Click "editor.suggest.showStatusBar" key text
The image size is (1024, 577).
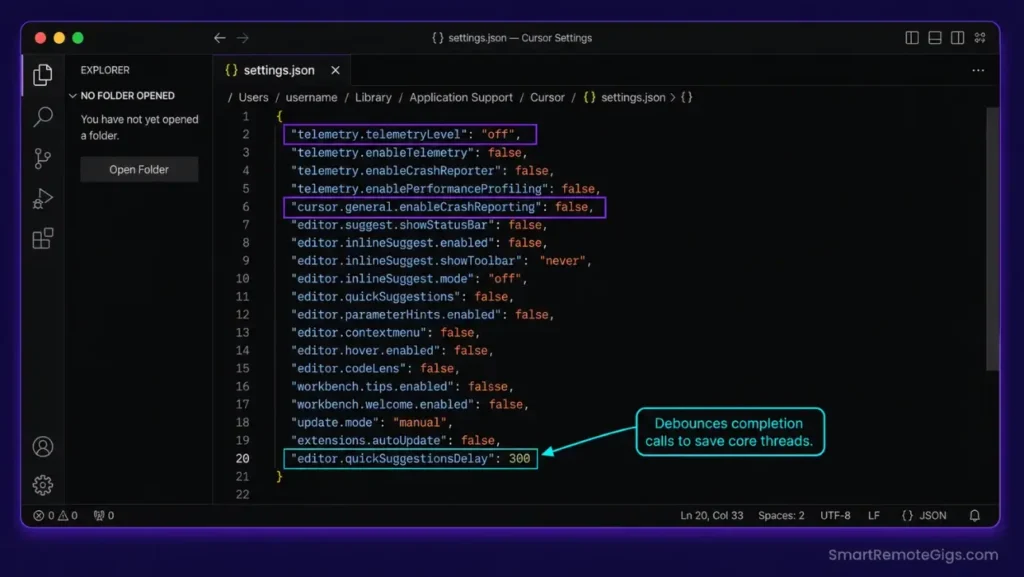tap(393, 225)
